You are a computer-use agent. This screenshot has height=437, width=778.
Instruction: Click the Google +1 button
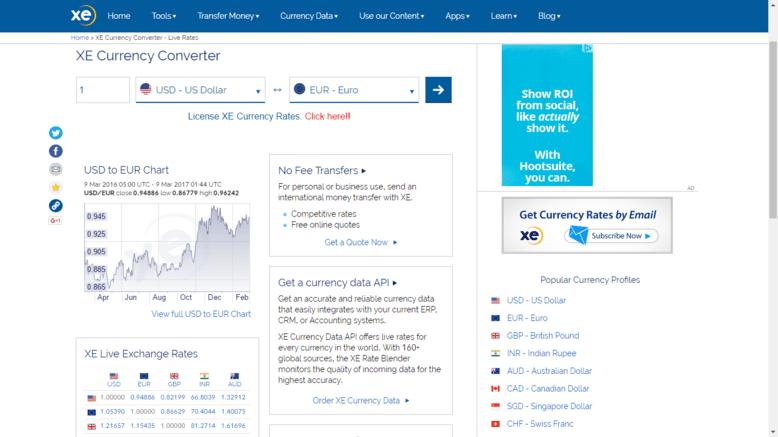click(x=56, y=221)
